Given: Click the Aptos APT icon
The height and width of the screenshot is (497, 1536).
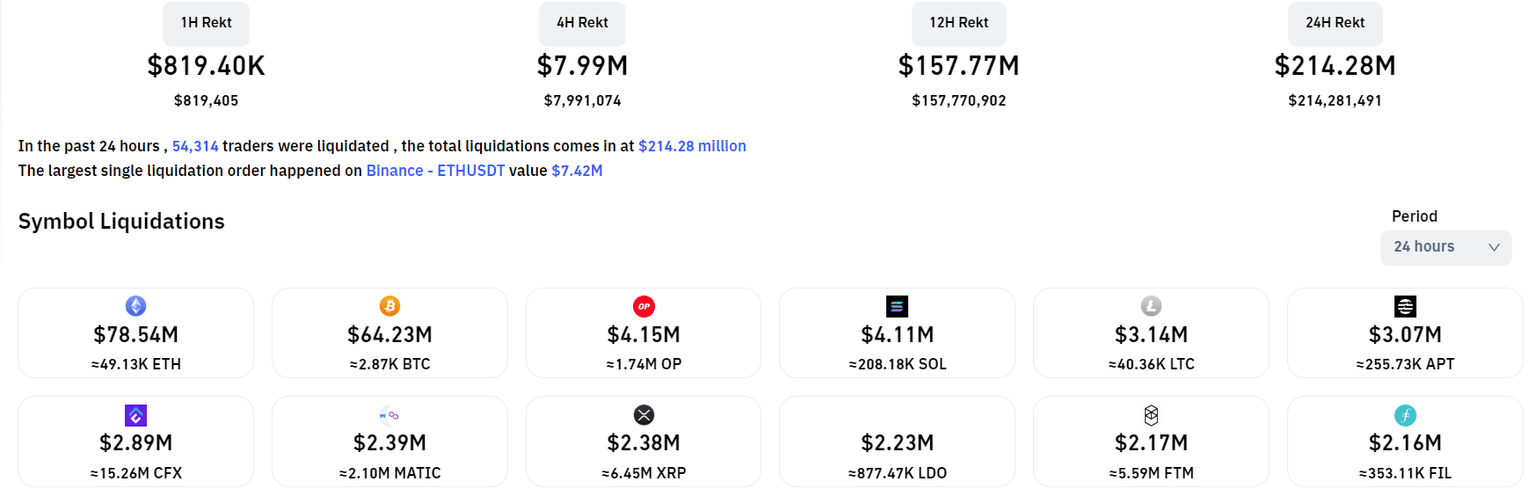Looking at the screenshot, I should (1405, 306).
